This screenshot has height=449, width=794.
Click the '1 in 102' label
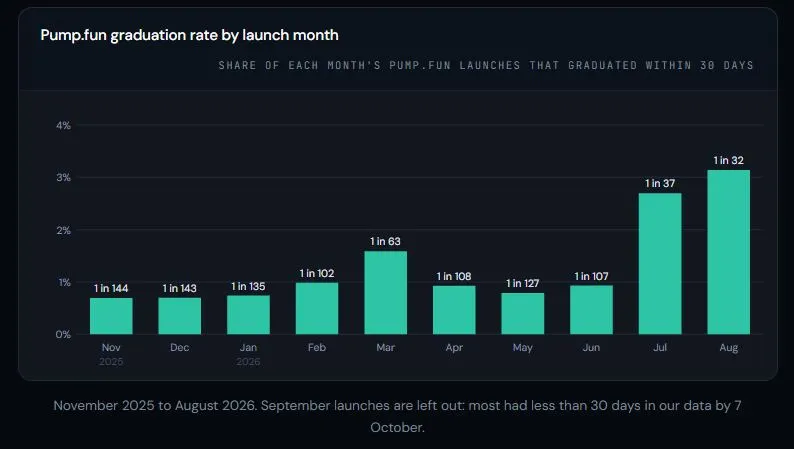(x=317, y=273)
